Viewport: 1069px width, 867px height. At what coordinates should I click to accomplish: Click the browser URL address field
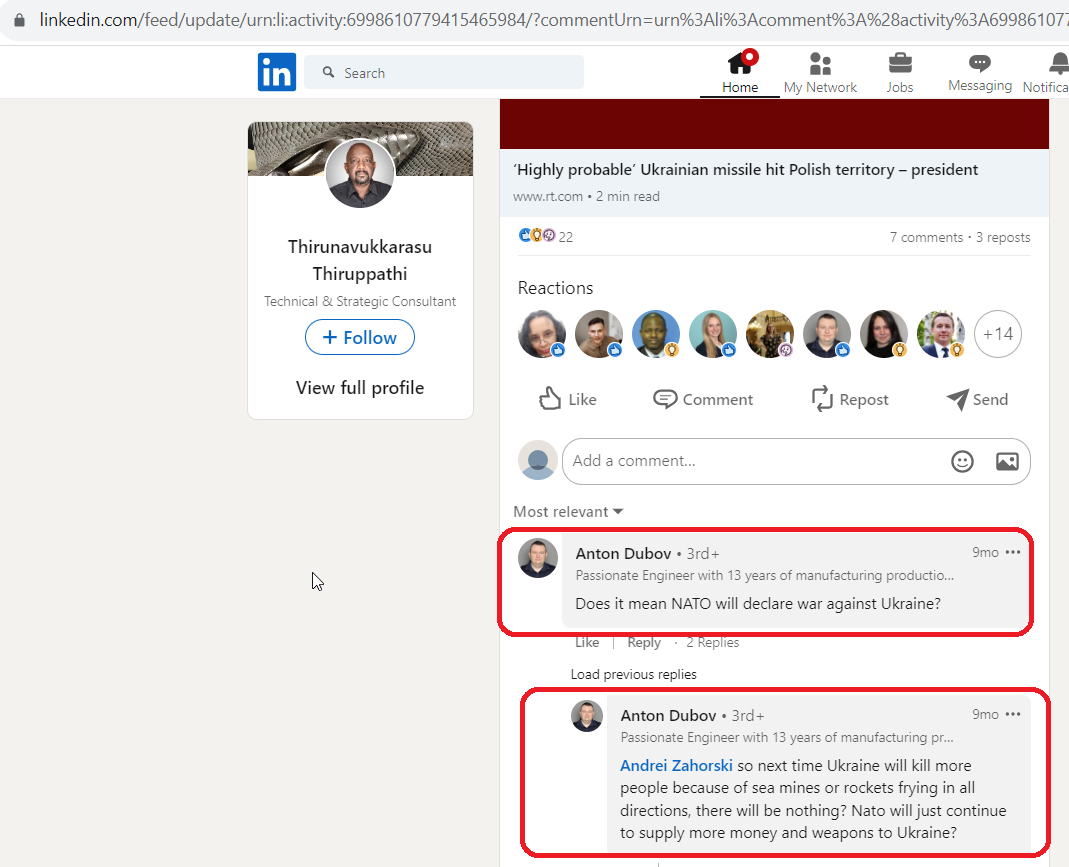[x=552, y=20]
